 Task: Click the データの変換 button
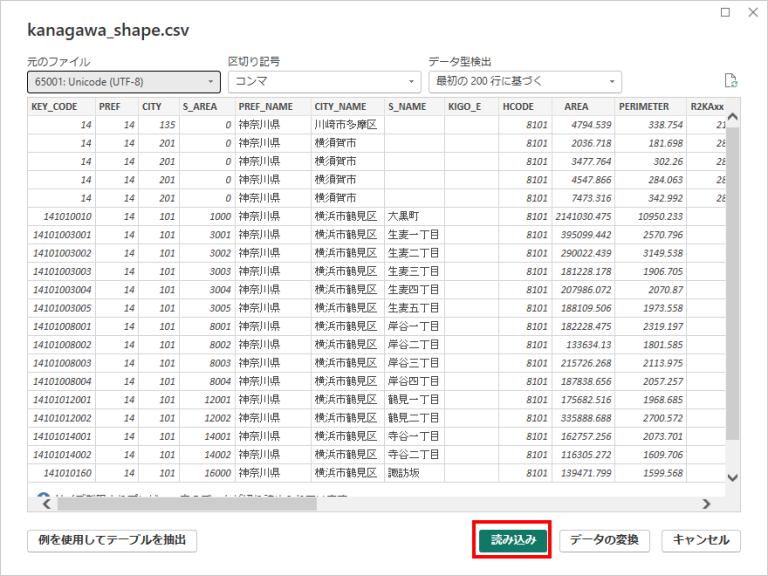604,540
